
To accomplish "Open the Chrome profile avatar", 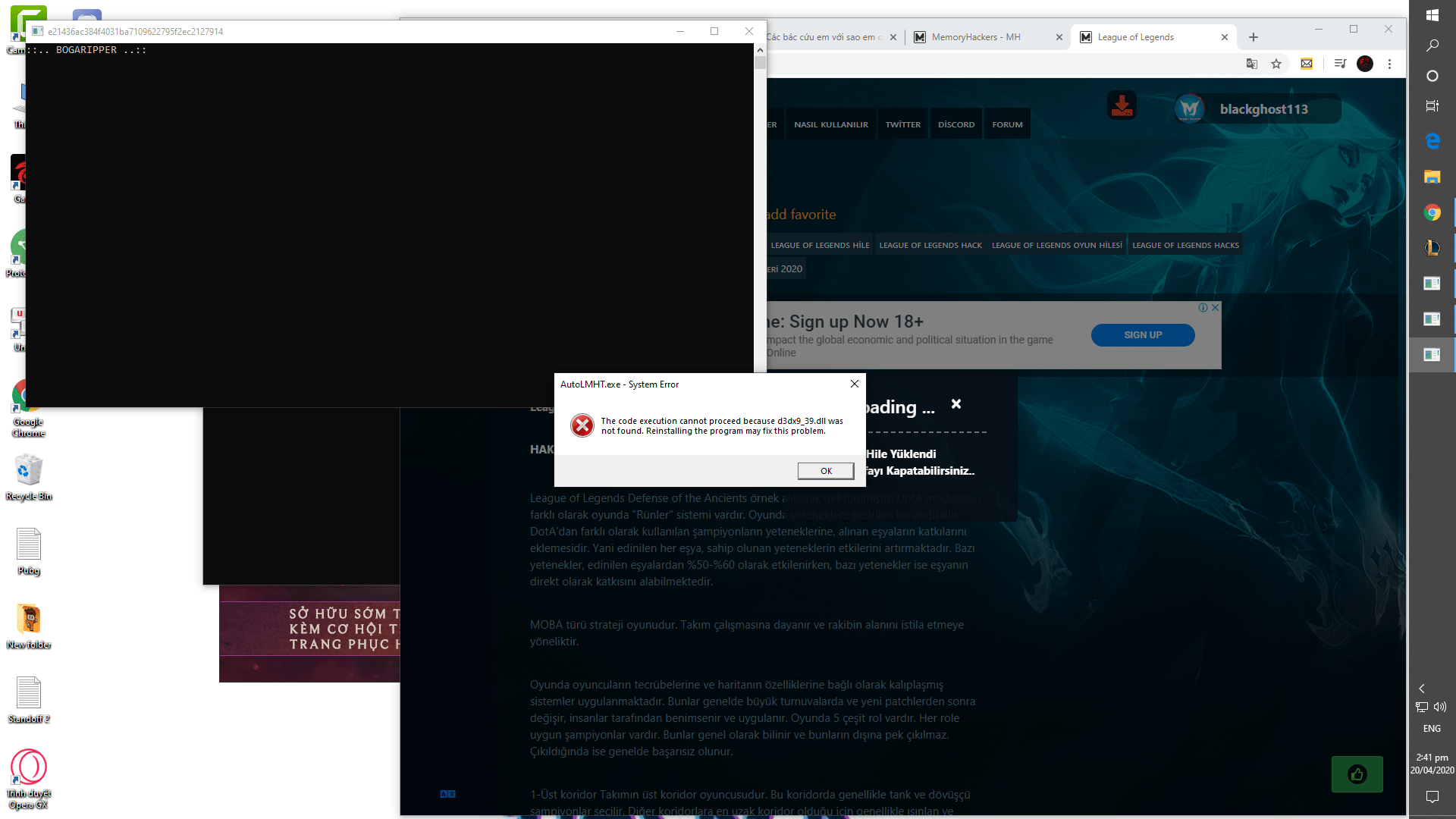I will (1365, 64).
